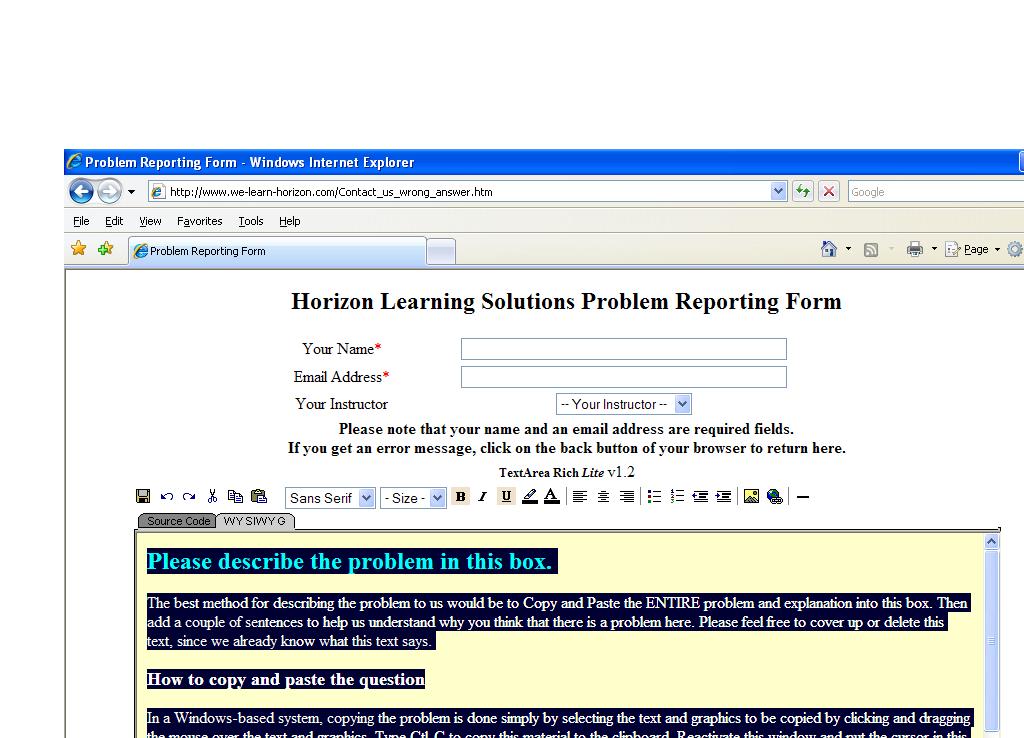
Task: Open the Help menu
Action: point(289,221)
